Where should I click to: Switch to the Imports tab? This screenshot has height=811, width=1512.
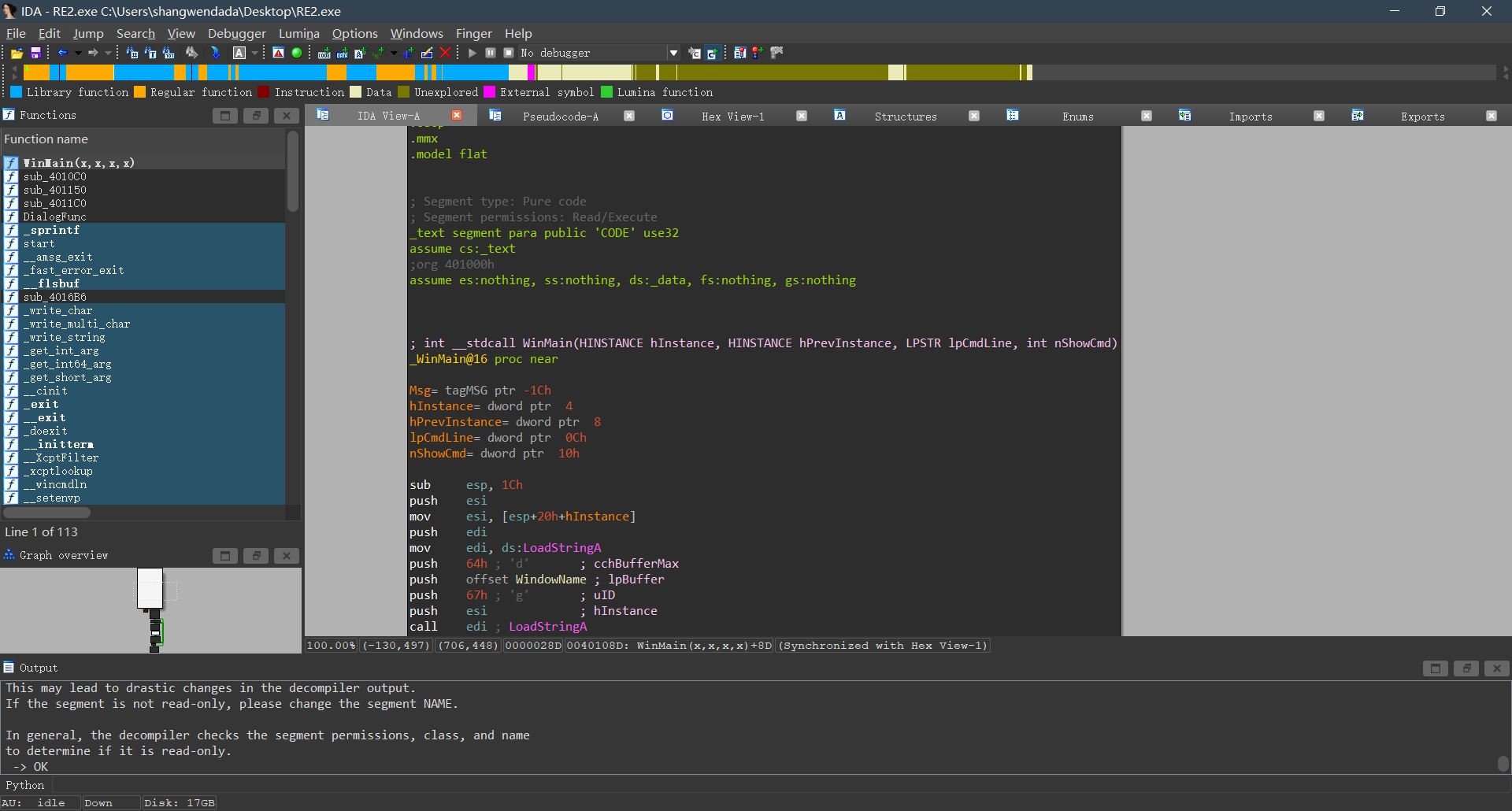click(x=1251, y=116)
